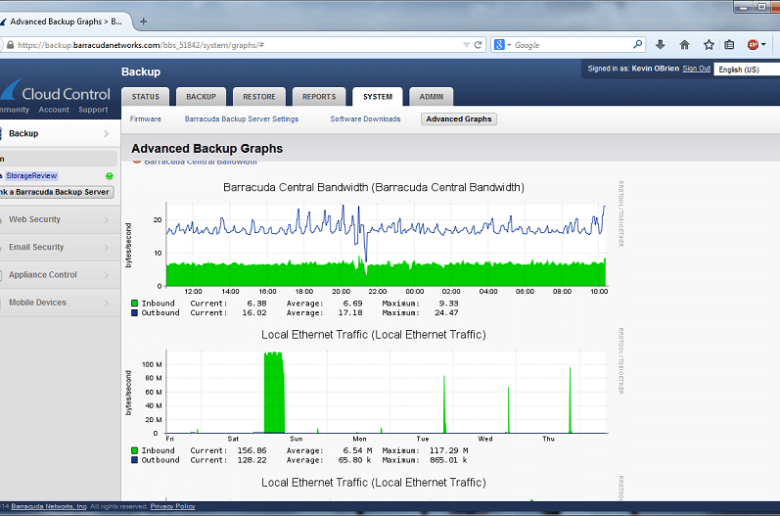Open the URL bar history dropdown arrow
780x516 pixels.
tap(466, 45)
